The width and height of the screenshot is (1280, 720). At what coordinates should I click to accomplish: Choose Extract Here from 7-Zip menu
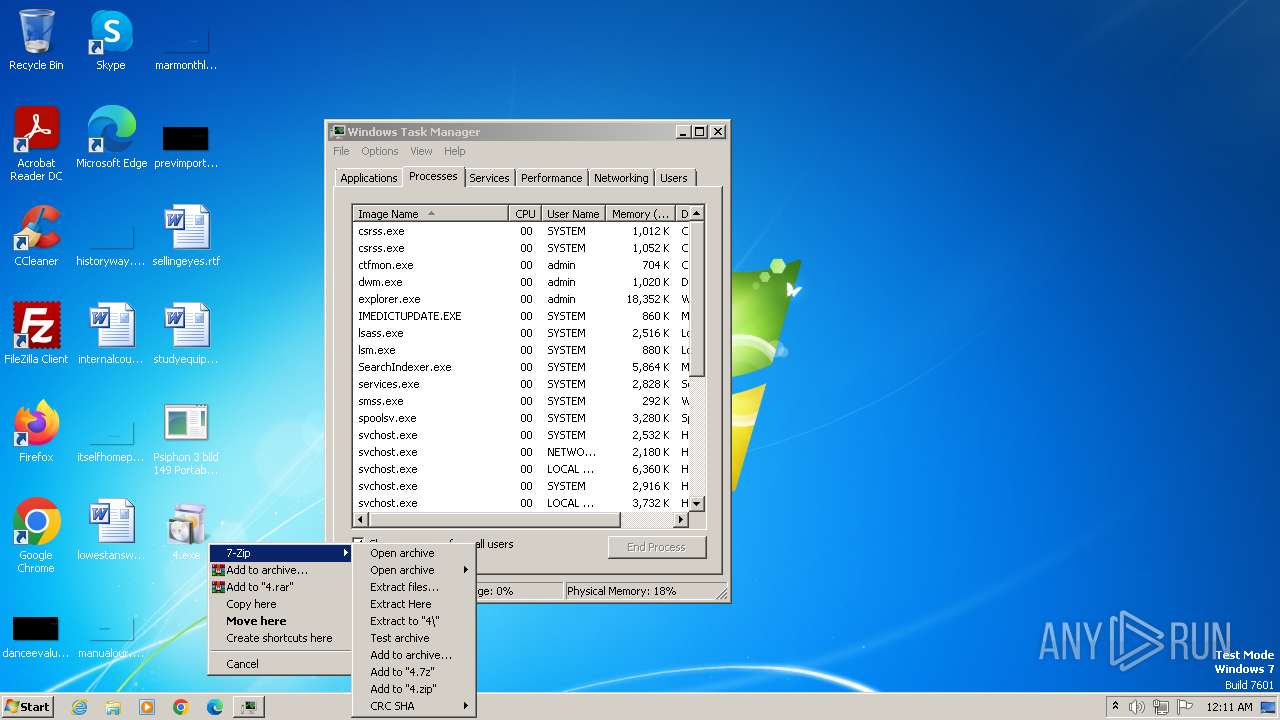click(x=414, y=604)
